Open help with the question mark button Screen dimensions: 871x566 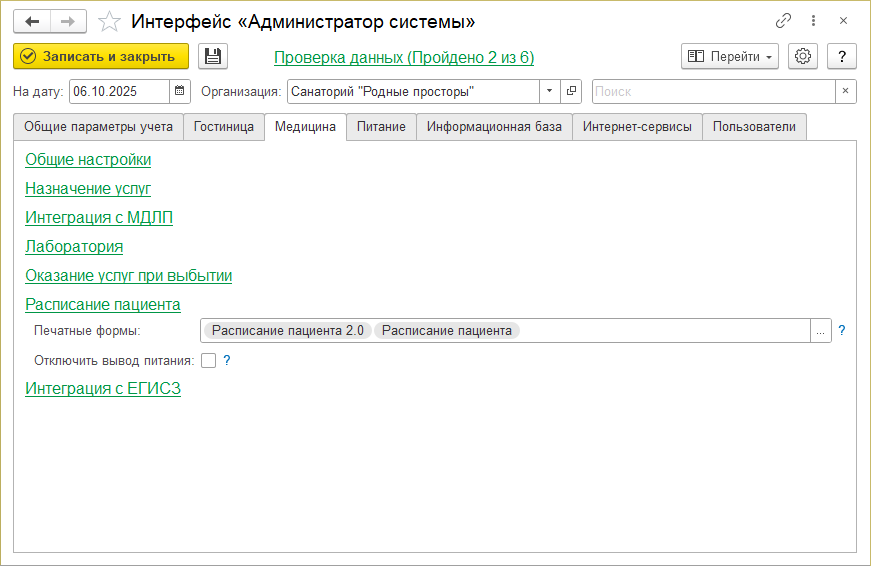click(842, 56)
